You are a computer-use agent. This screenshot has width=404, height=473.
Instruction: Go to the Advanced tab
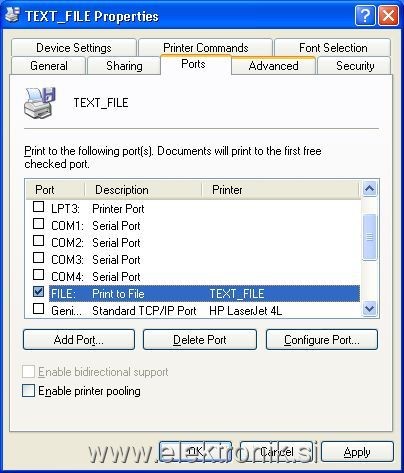pyautogui.click(x=273, y=66)
